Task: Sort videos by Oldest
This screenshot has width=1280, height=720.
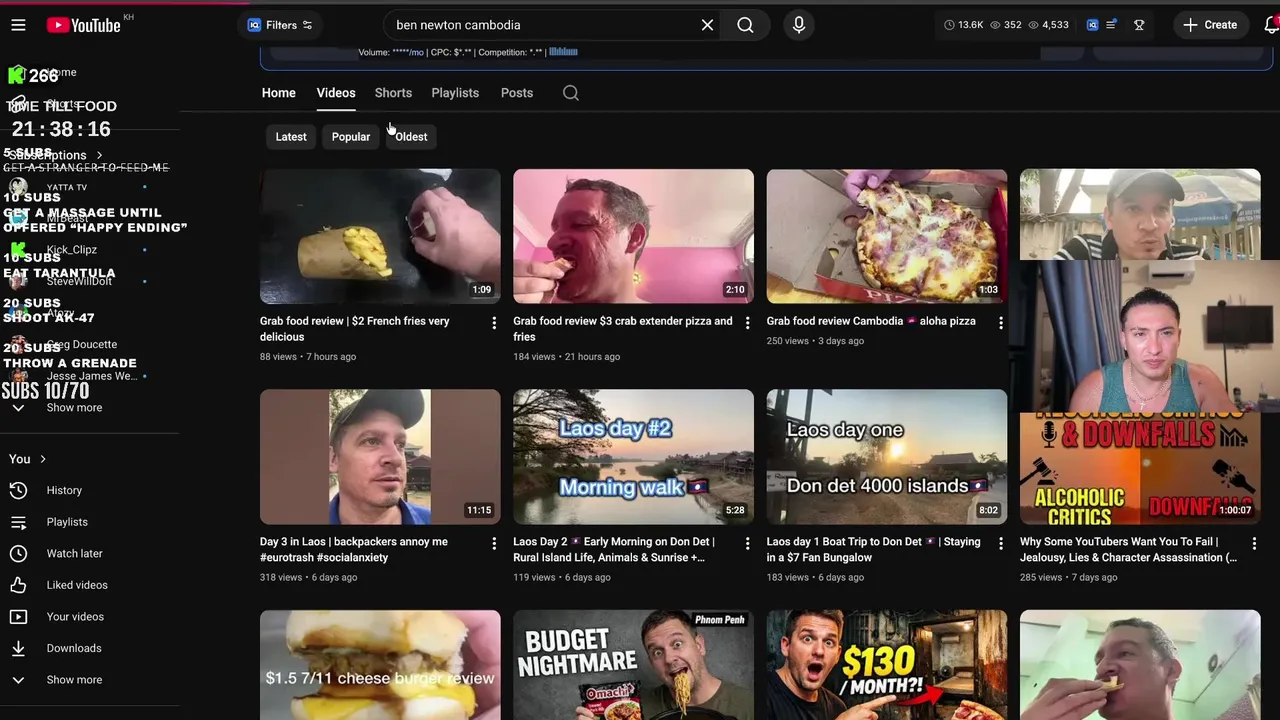Action: (411, 137)
